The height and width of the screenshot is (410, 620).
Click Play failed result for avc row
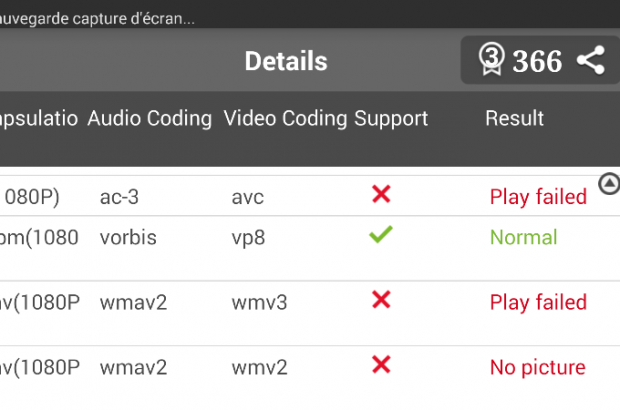tap(538, 197)
